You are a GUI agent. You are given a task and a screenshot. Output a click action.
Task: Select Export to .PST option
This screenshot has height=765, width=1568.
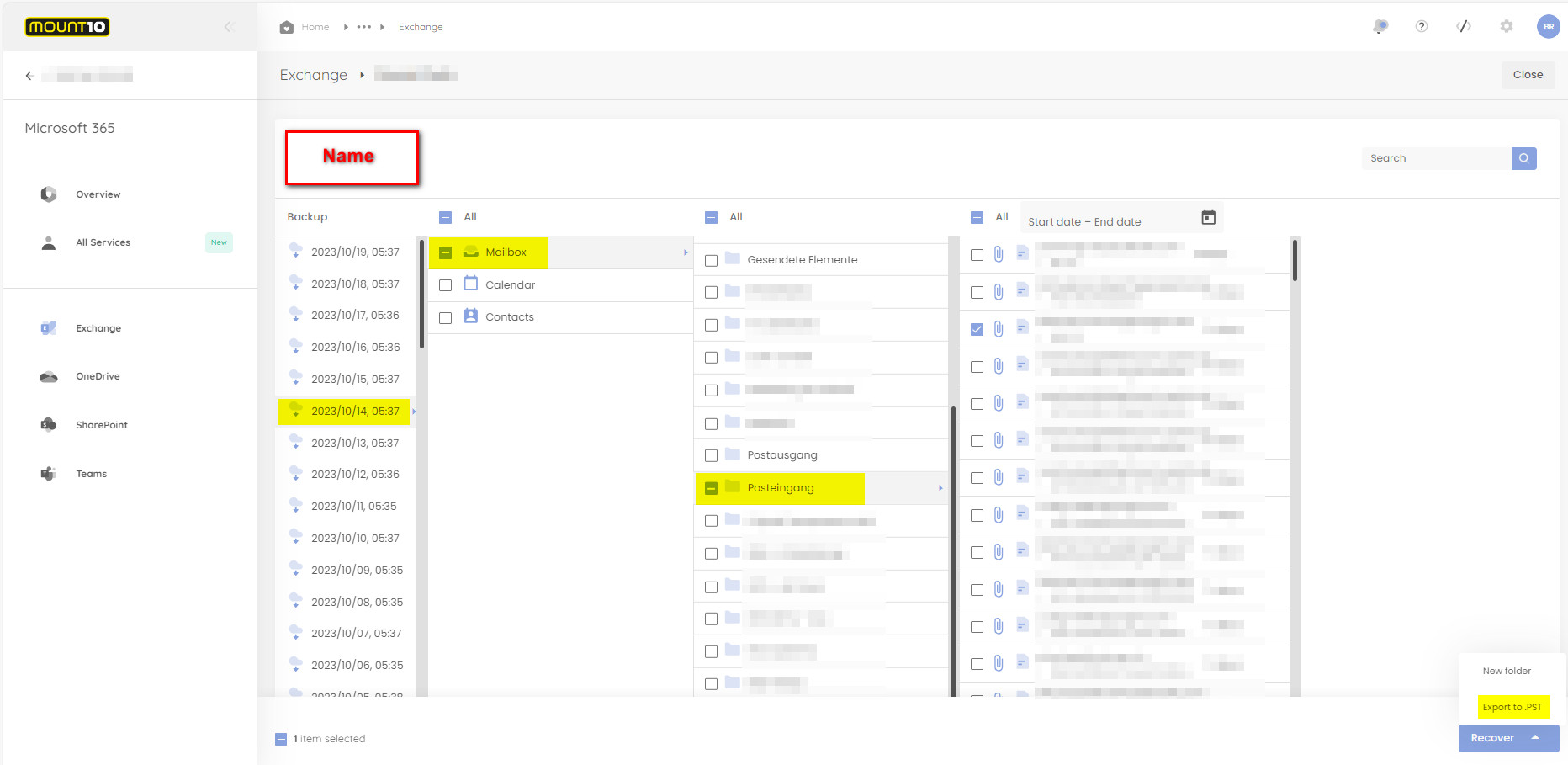coord(1512,707)
